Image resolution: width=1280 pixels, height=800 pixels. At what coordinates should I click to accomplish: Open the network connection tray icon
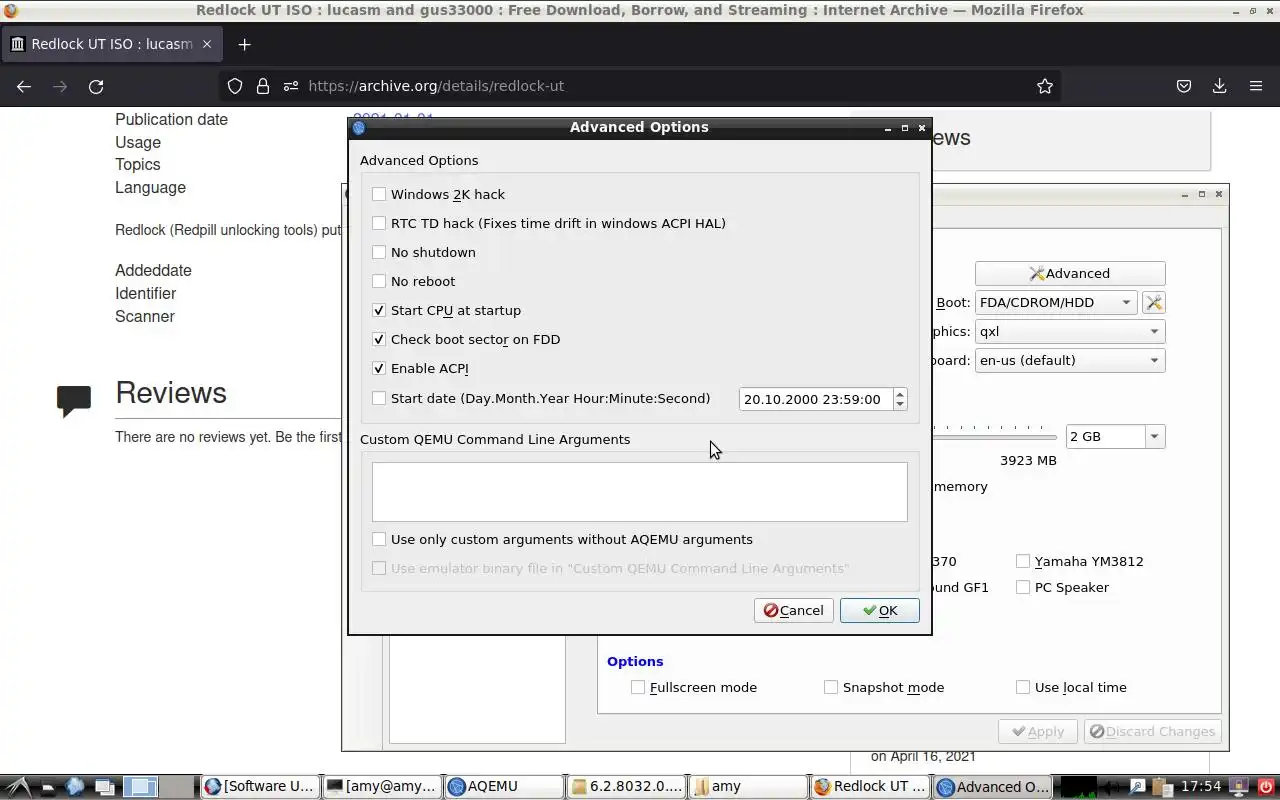tap(1137, 787)
